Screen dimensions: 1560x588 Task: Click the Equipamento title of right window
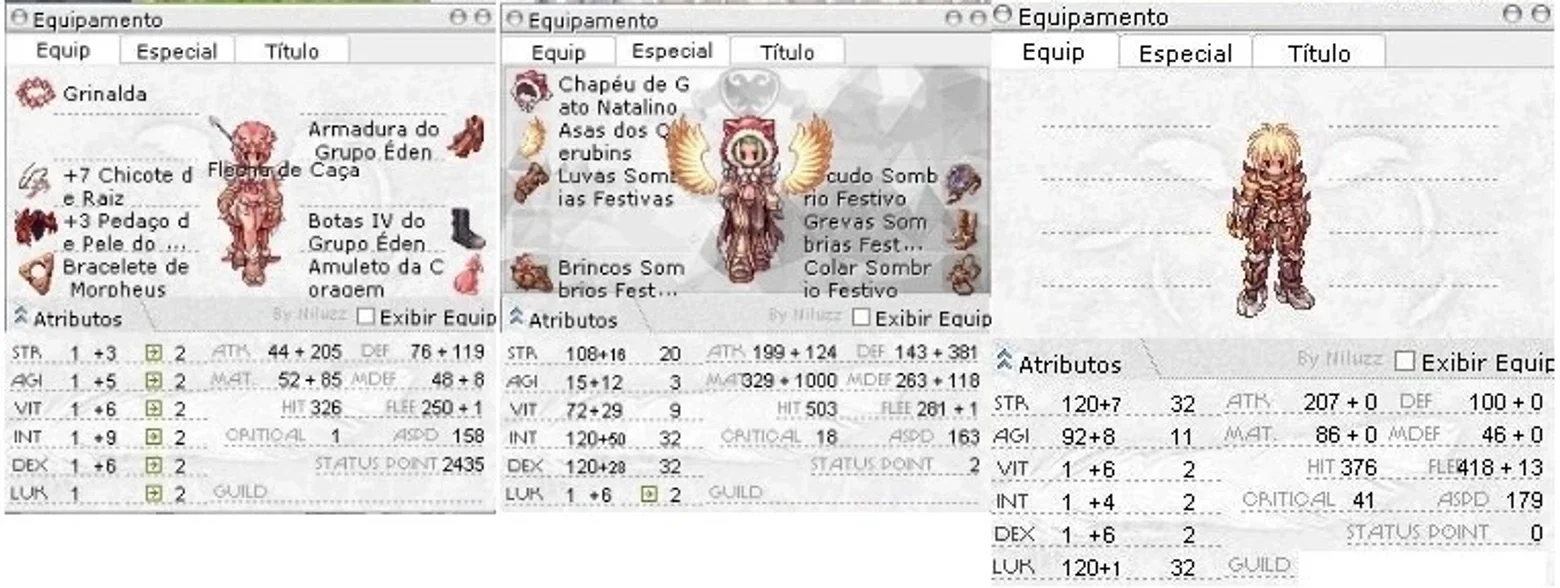tap(1093, 17)
